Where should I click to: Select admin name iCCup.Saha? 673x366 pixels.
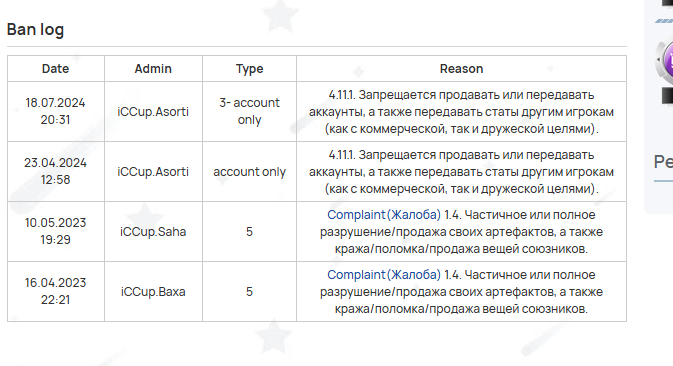[x=153, y=232]
